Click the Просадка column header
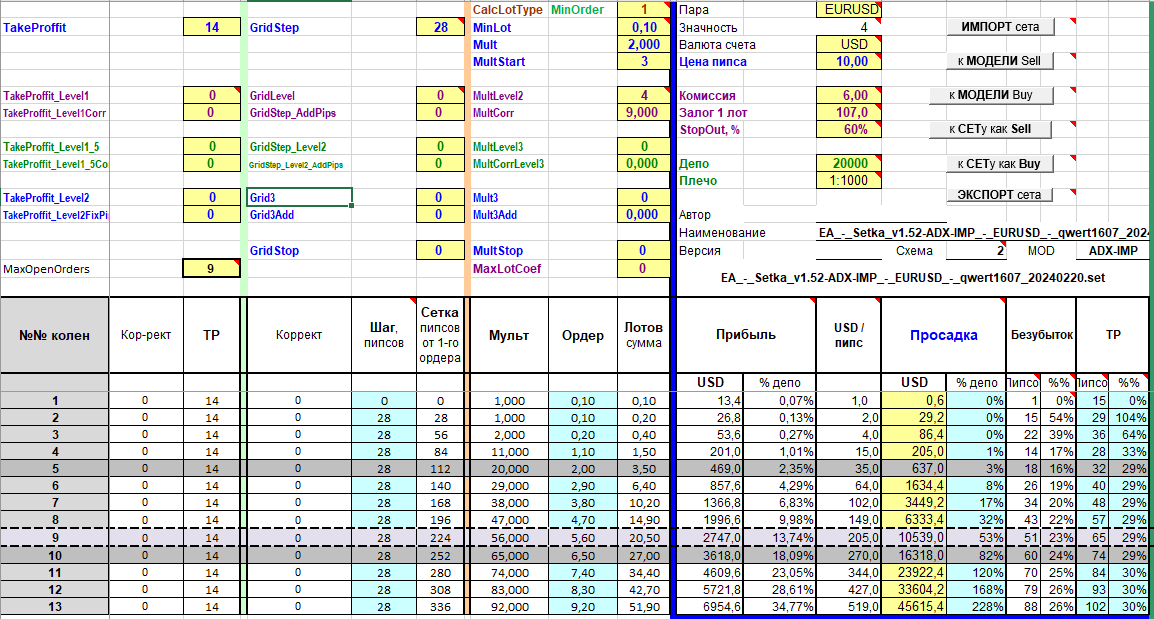Screen dimensions: 1154x619 (944, 336)
